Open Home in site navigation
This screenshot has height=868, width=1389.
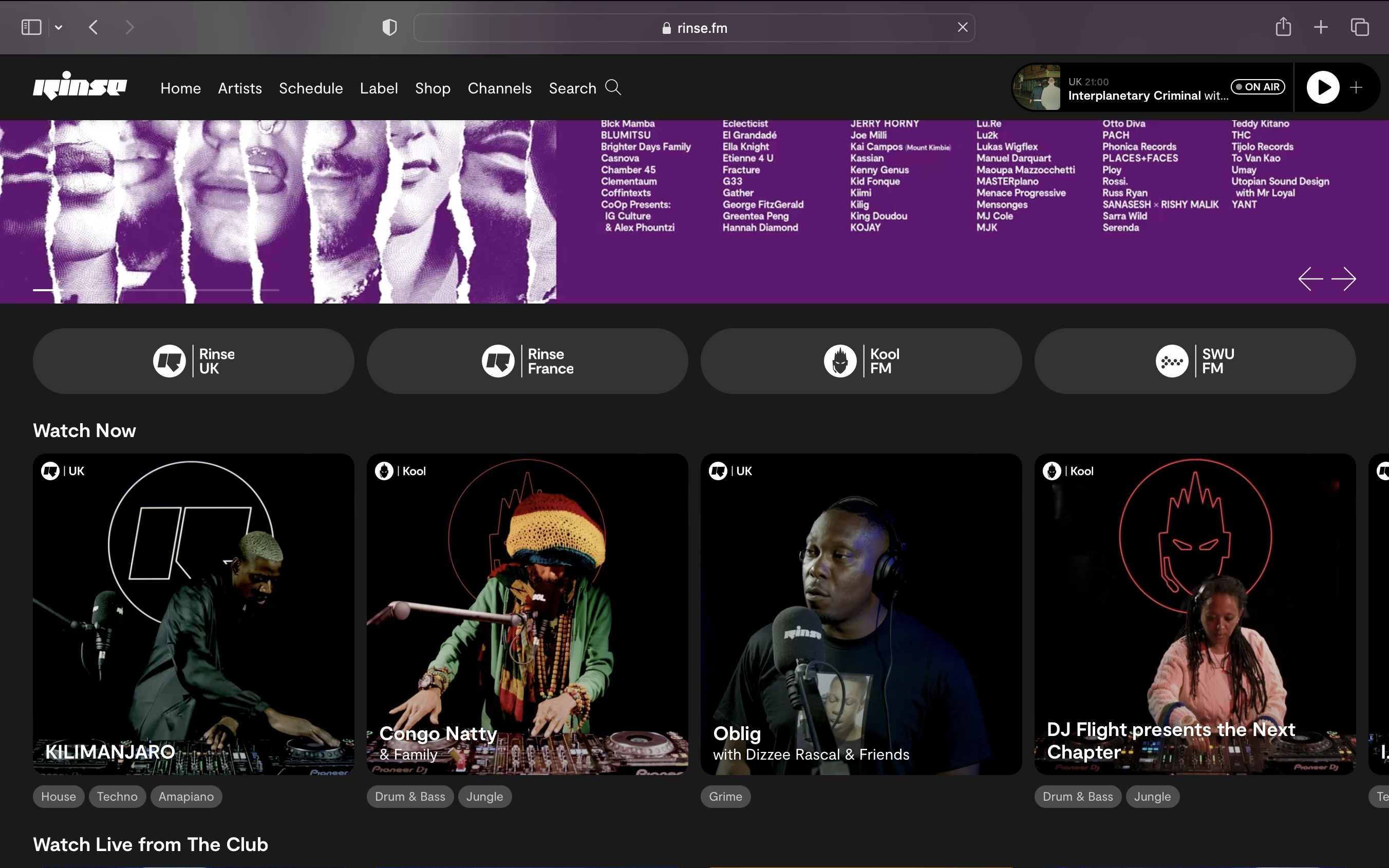pos(181,88)
